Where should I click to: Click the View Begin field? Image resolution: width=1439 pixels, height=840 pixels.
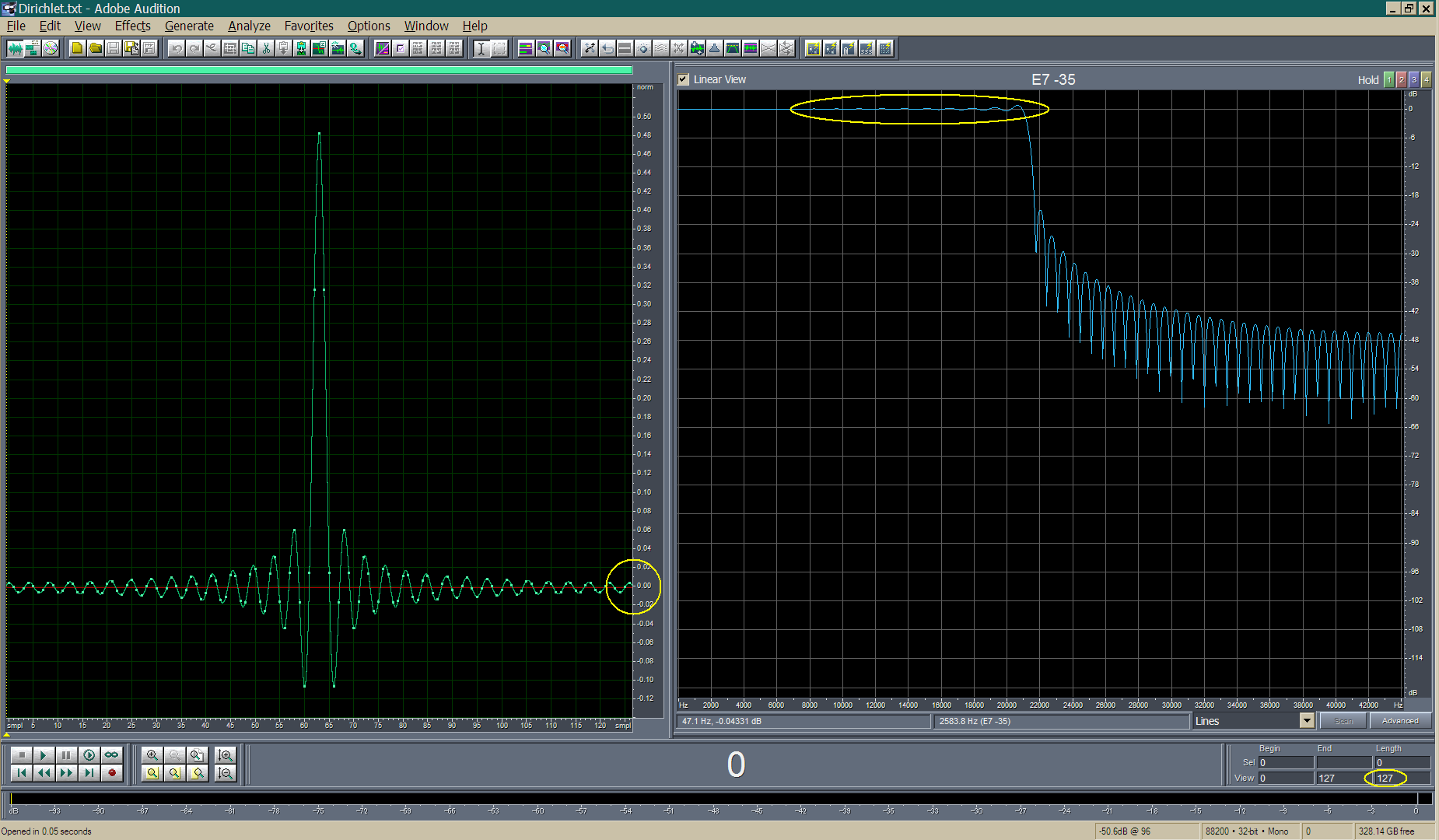[x=1286, y=778]
